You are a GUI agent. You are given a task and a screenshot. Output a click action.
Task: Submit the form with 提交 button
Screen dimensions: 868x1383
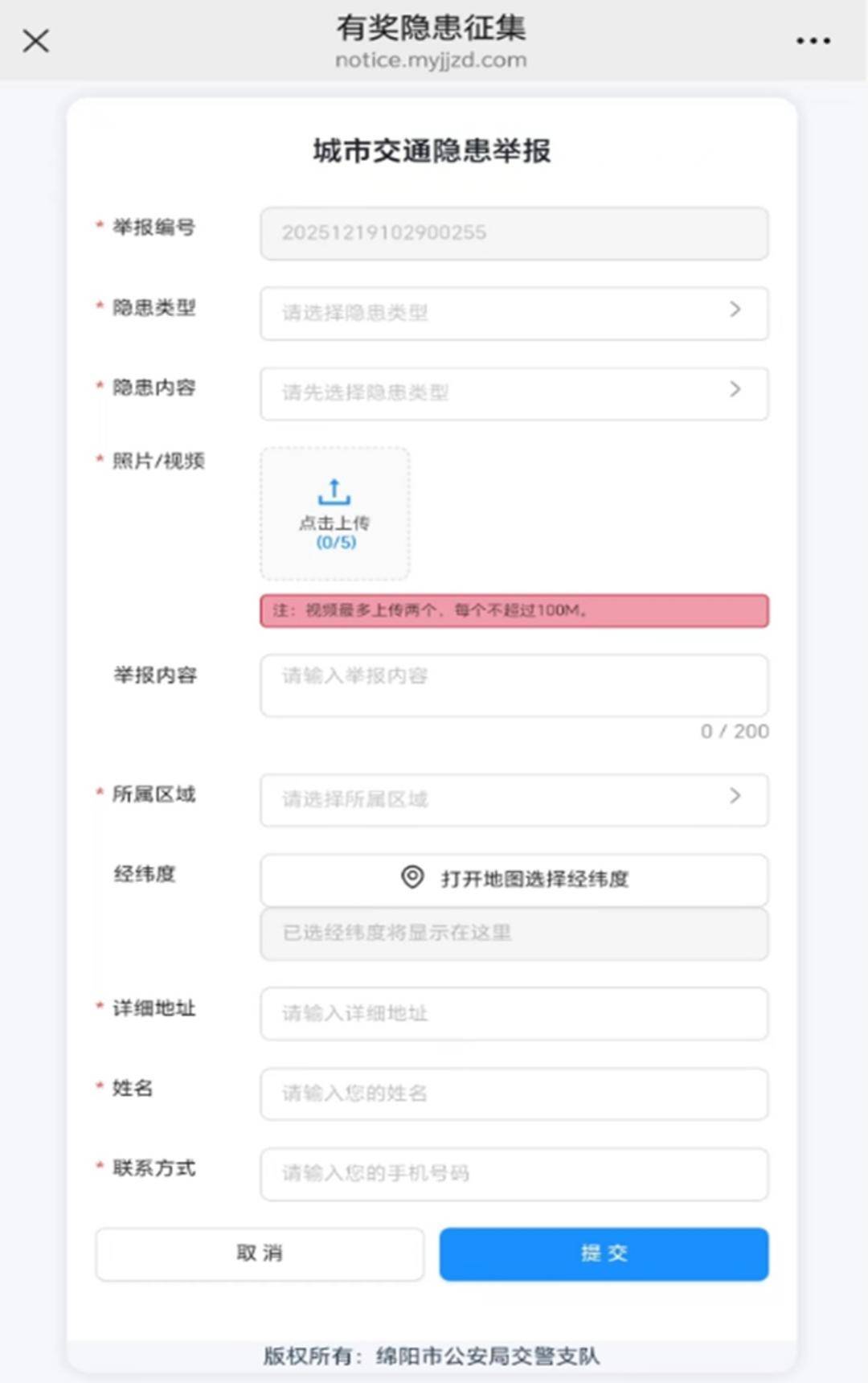pyautogui.click(x=604, y=1254)
